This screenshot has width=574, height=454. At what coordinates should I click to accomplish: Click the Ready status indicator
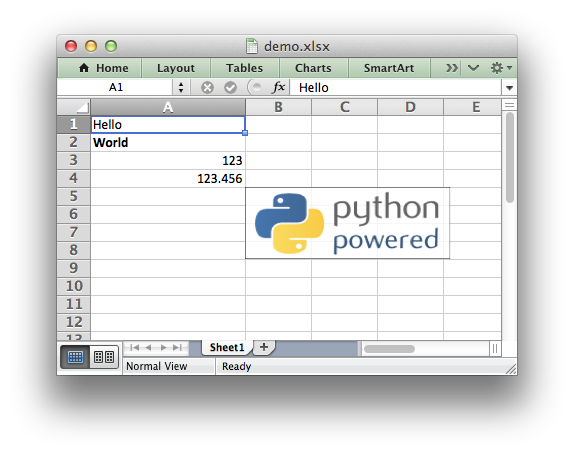[236, 366]
